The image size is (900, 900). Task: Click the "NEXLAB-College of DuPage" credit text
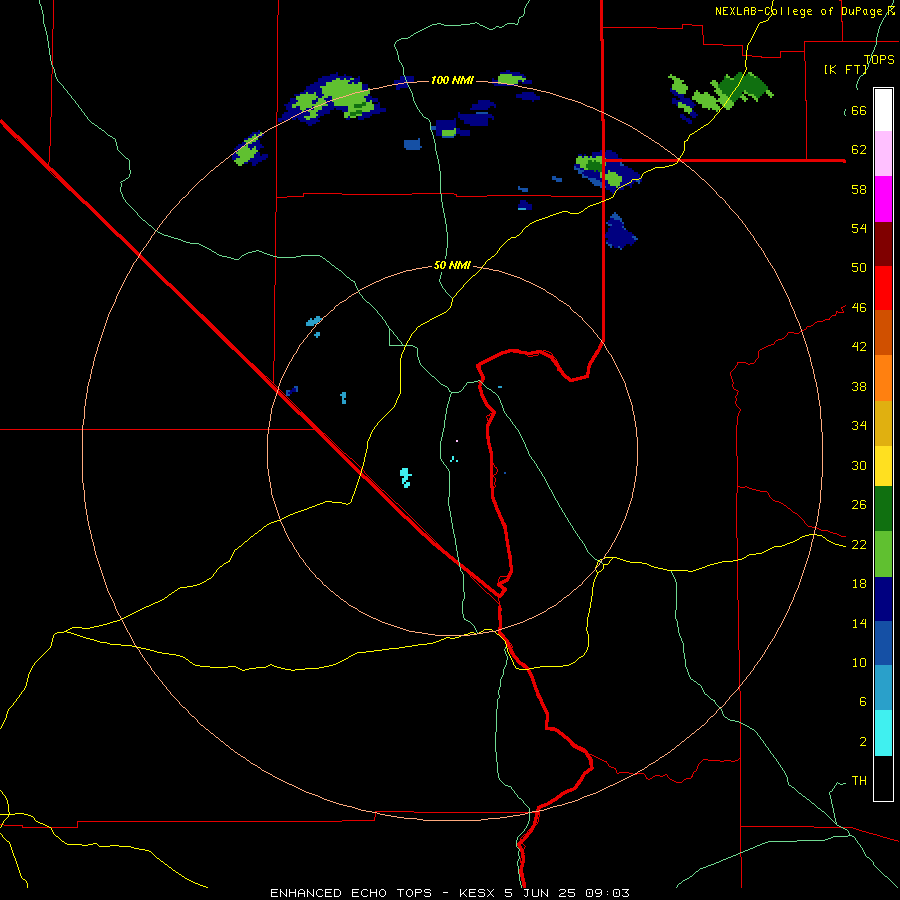798,11
